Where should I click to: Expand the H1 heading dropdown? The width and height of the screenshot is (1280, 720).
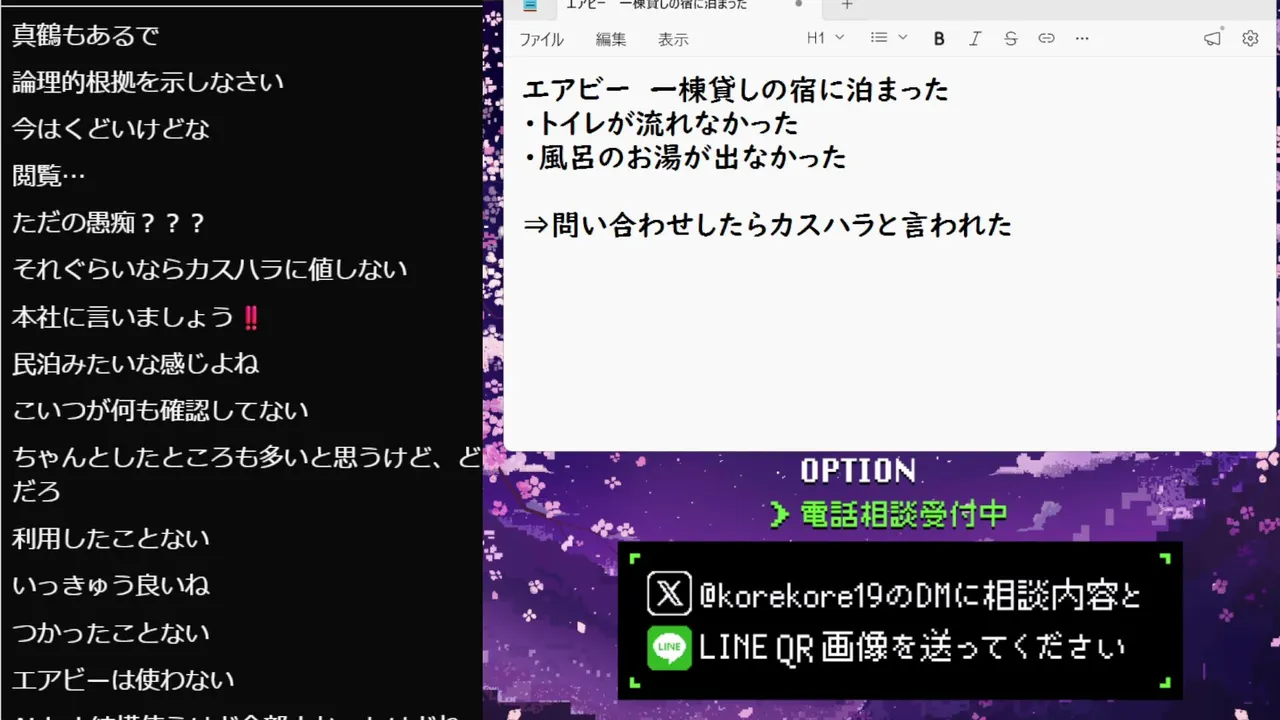tap(826, 38)
